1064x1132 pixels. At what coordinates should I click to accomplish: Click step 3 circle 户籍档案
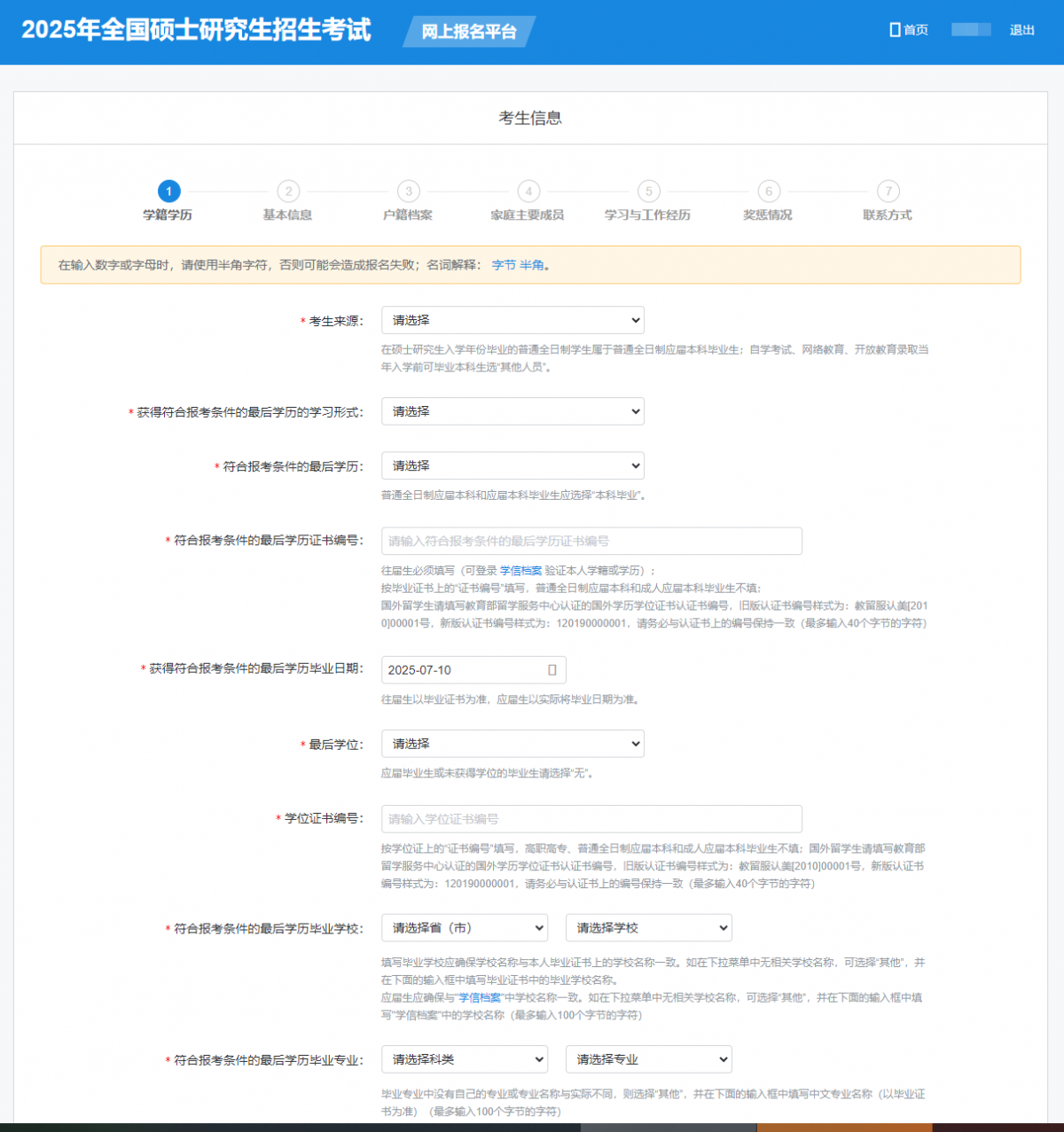[x=408, y=191]
